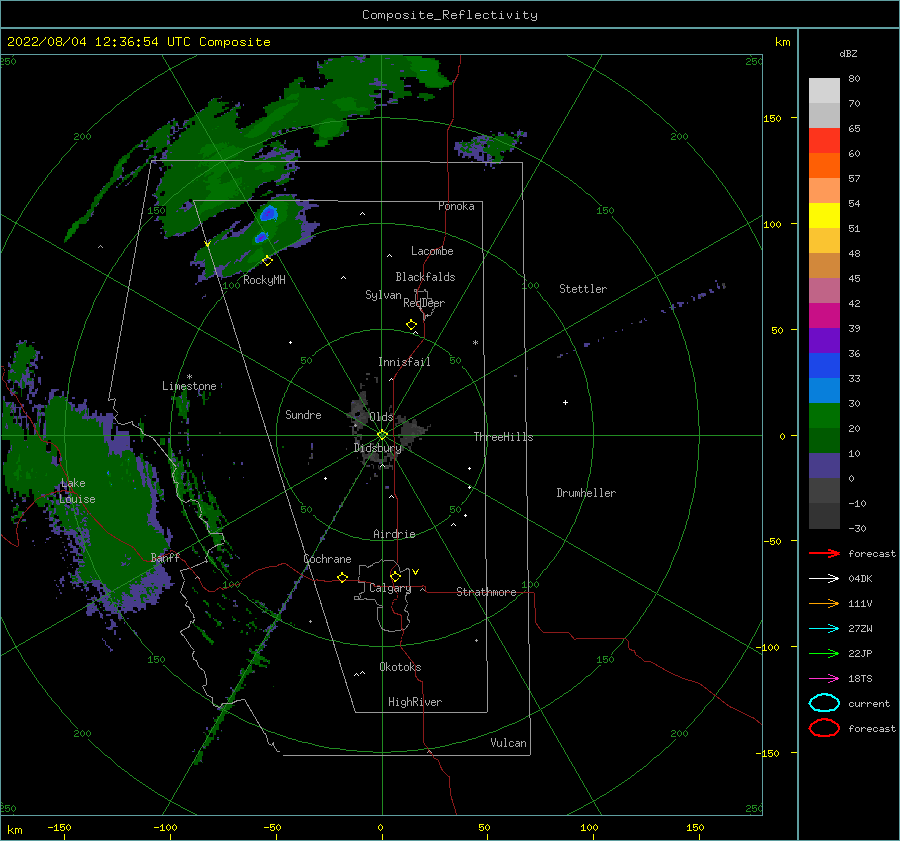This screenshot has height=841, width=900.
Task: Select the light gray 70 dBZ swatch
Action: click(x=824, y=91)
